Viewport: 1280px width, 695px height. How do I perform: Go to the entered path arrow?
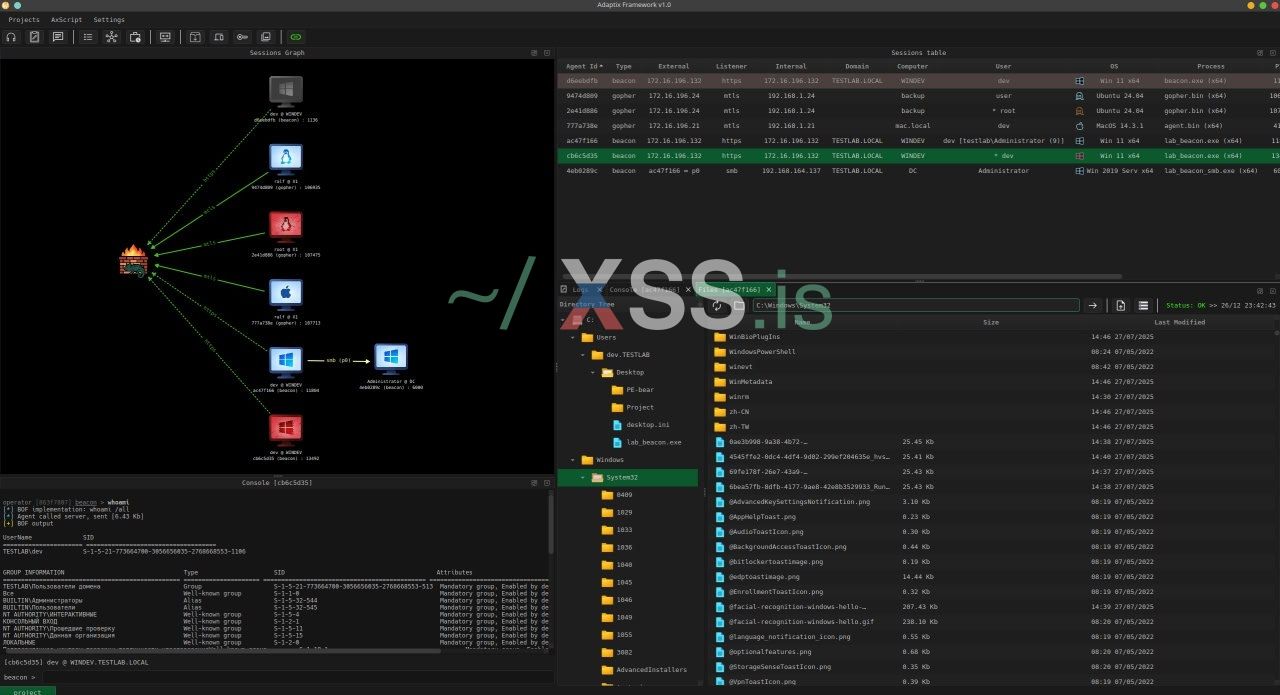tap(1093, 305)
